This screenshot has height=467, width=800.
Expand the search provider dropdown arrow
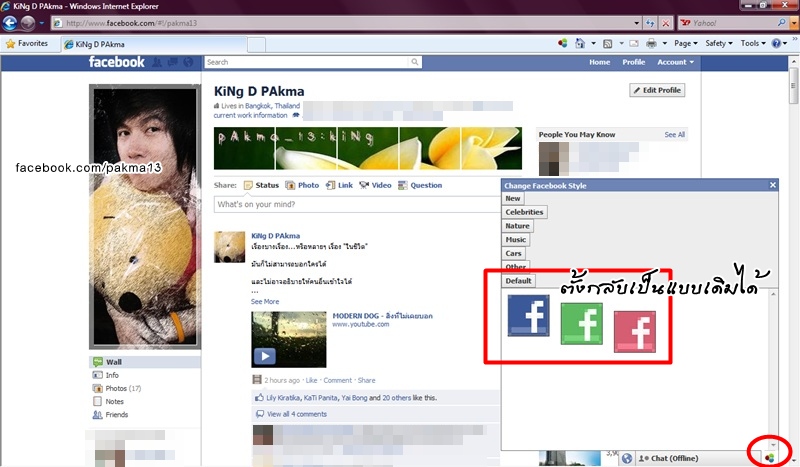point(793,23)
